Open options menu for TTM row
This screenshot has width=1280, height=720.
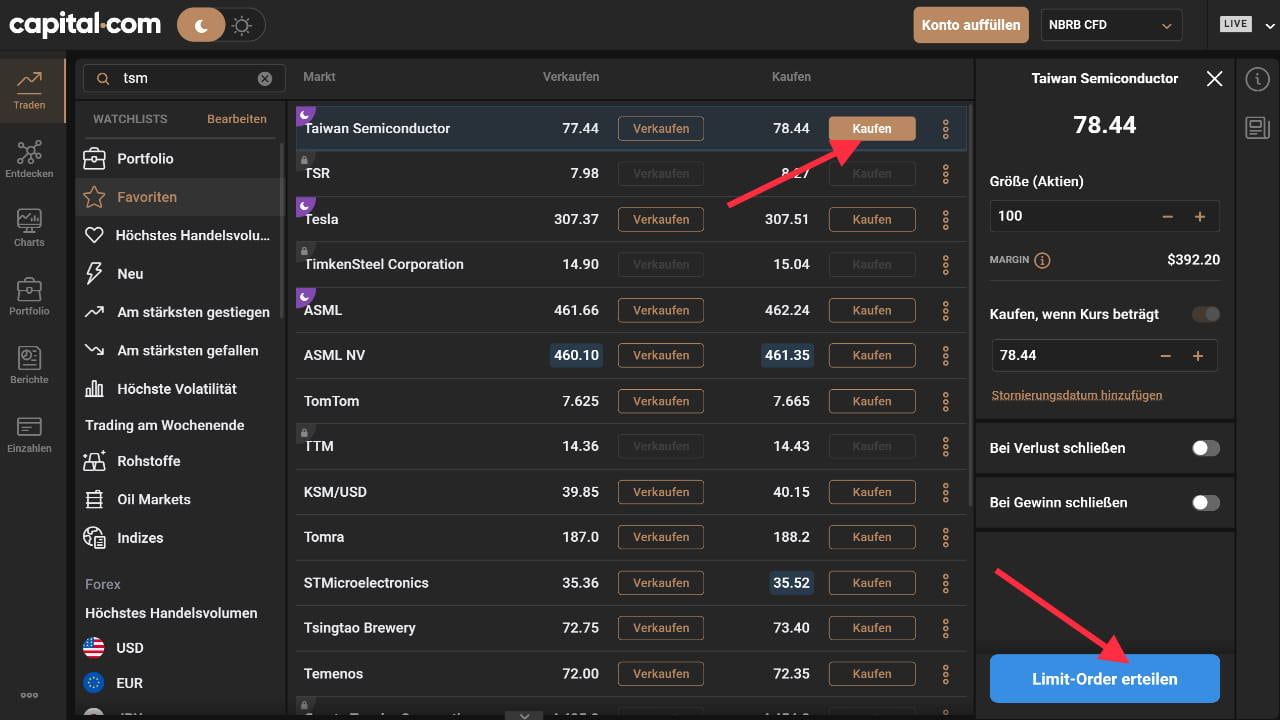(x=946, y=446)
